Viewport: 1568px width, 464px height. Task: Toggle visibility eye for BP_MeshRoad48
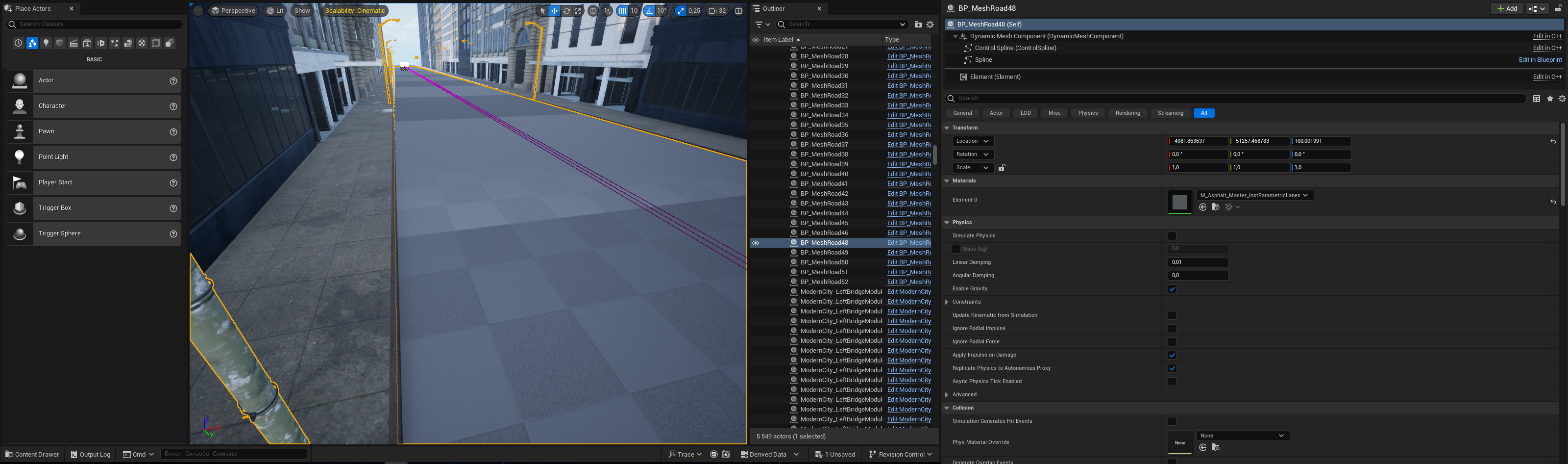point(756,243)
